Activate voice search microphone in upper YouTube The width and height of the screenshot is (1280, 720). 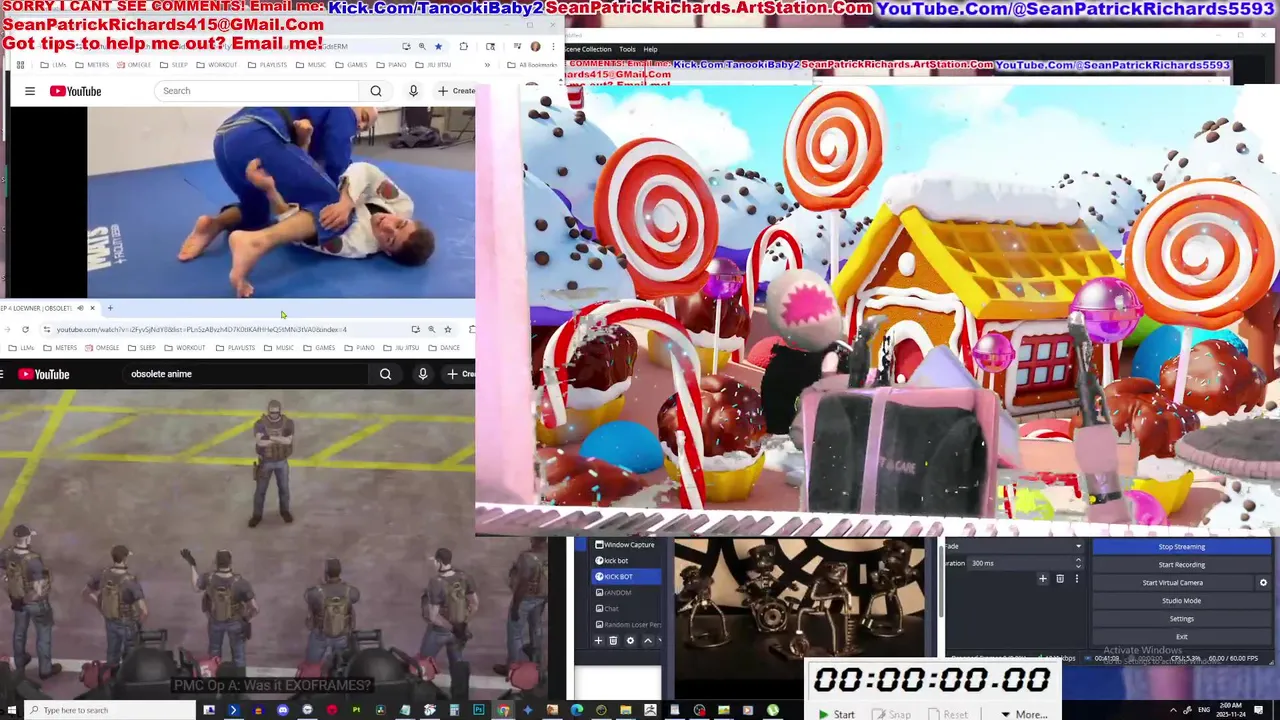tap(413, 91)
